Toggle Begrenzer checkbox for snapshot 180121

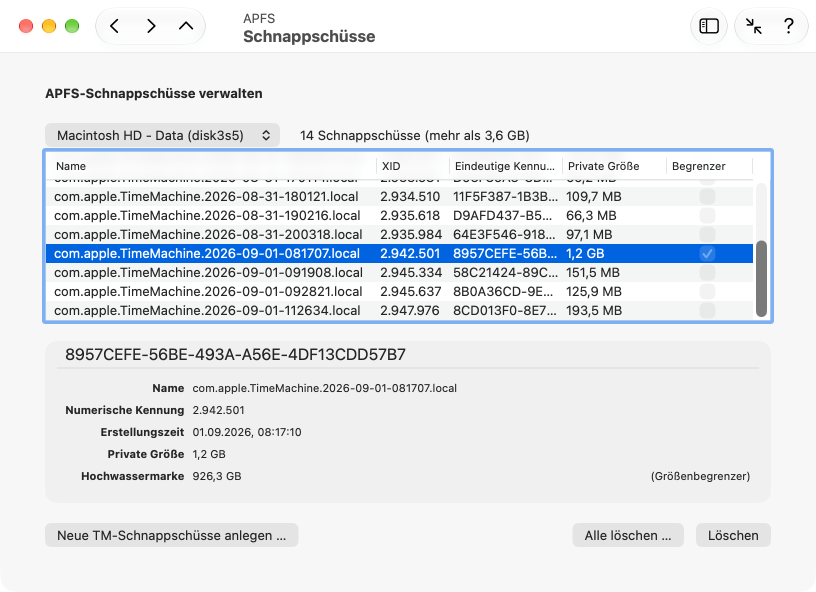click(707, 197)
